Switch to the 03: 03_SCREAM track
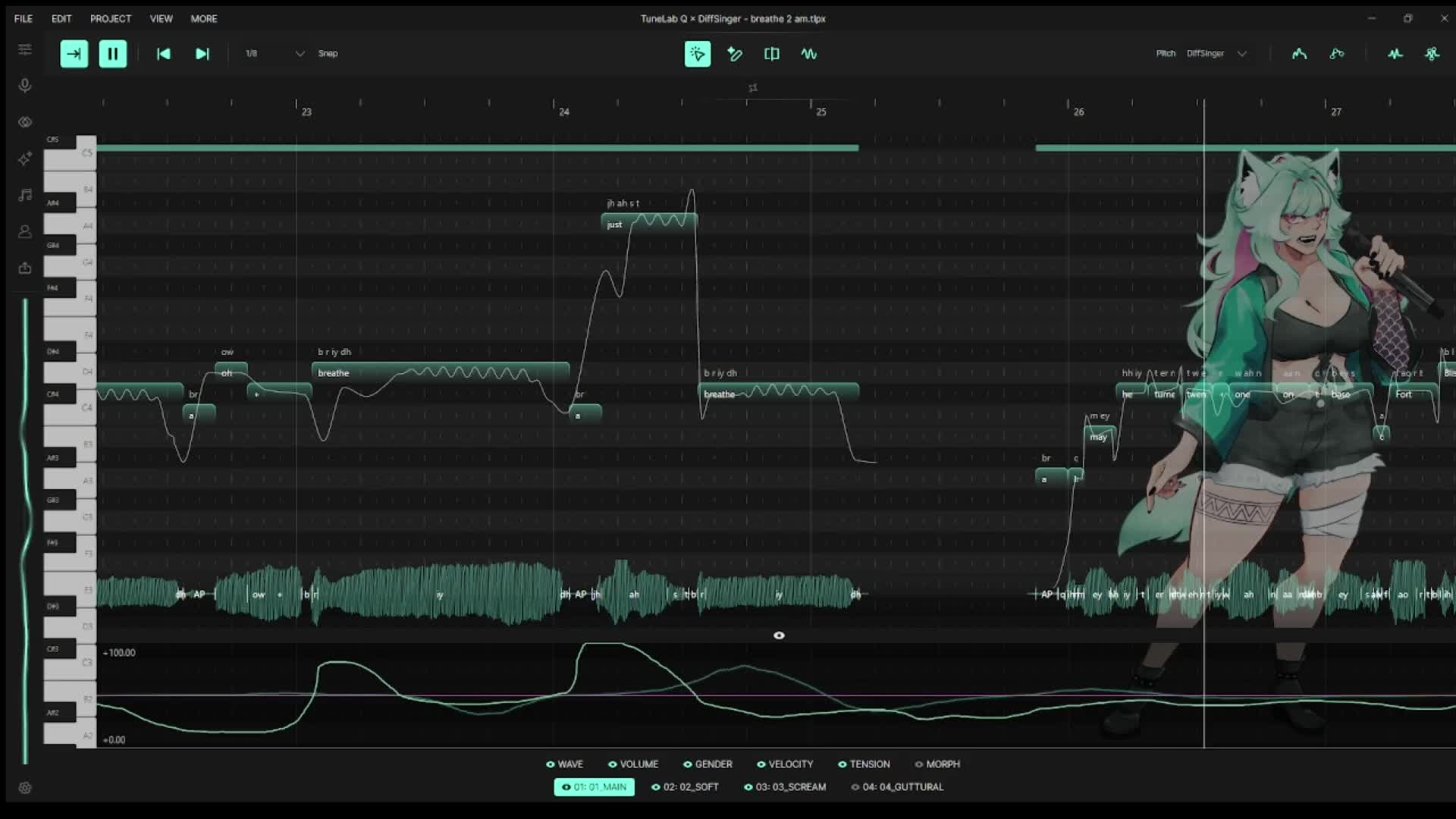 point(785,787)
